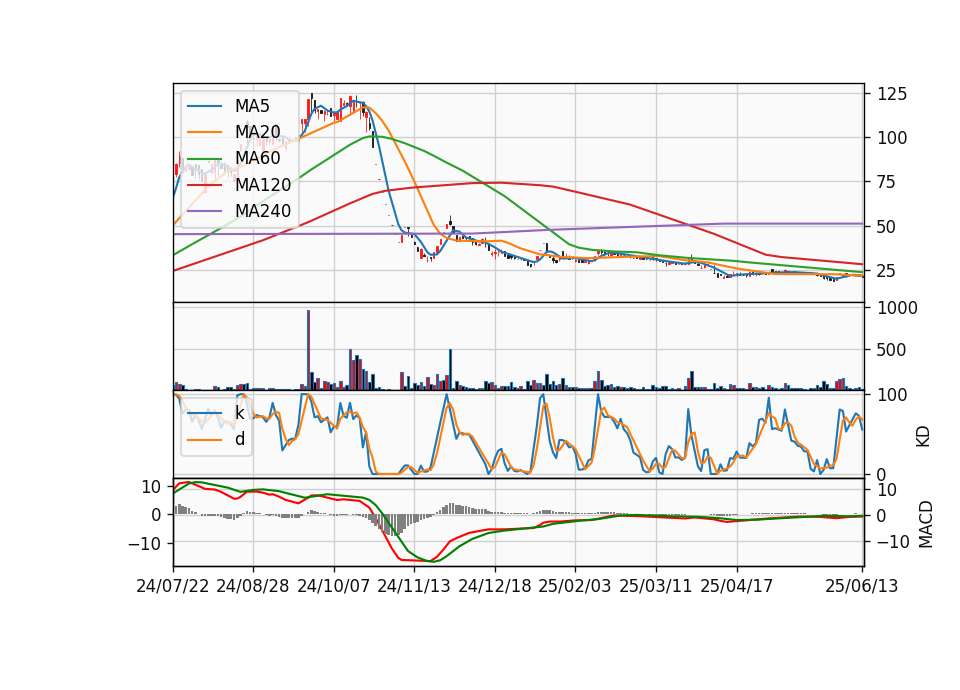This screenshot has height=690, width=960.
Task: Click the 24/12/18 date label
Action: pyautogui.click(x=495, y=586)
